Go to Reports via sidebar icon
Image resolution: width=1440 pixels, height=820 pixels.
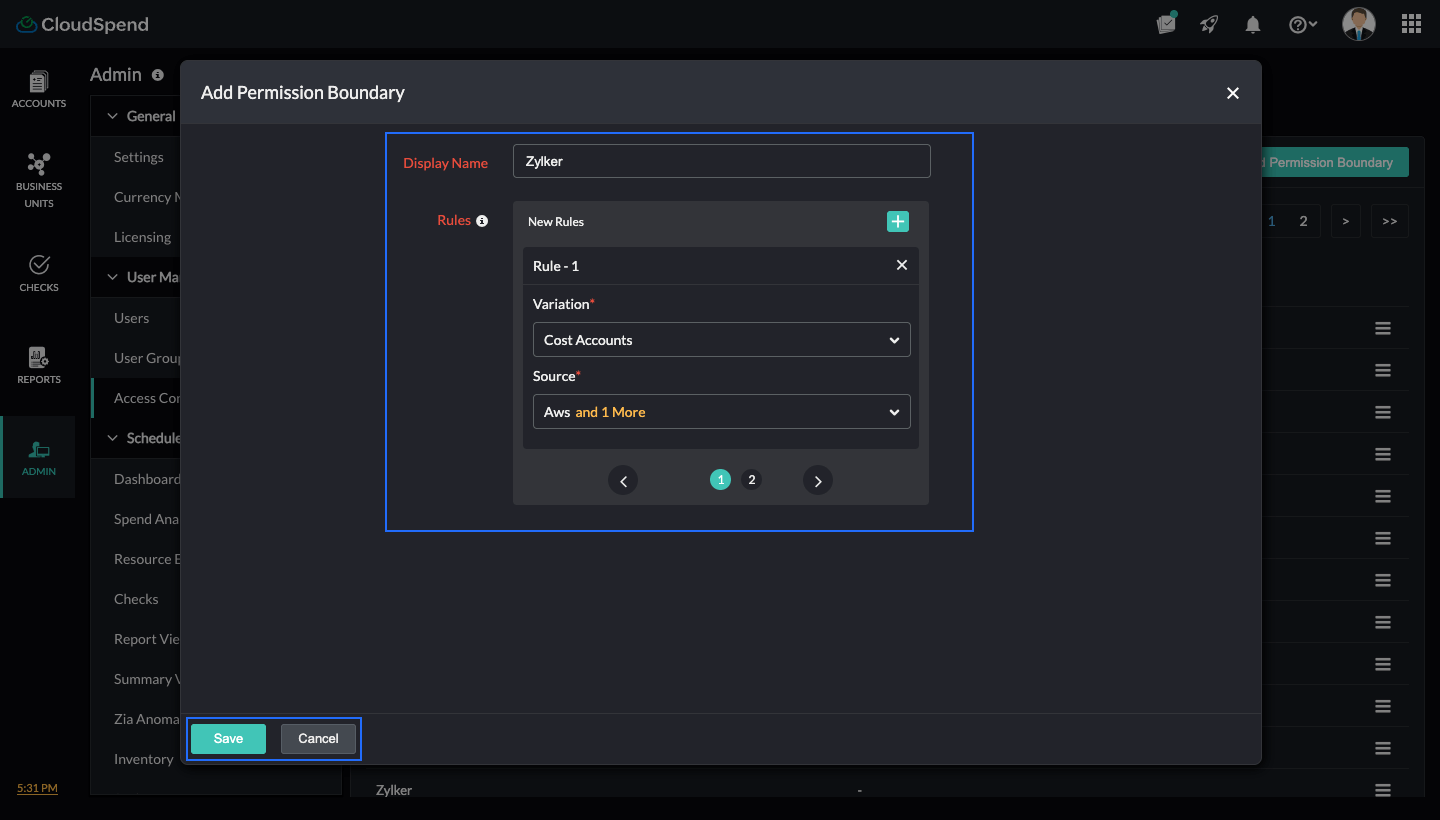(38, 364)
